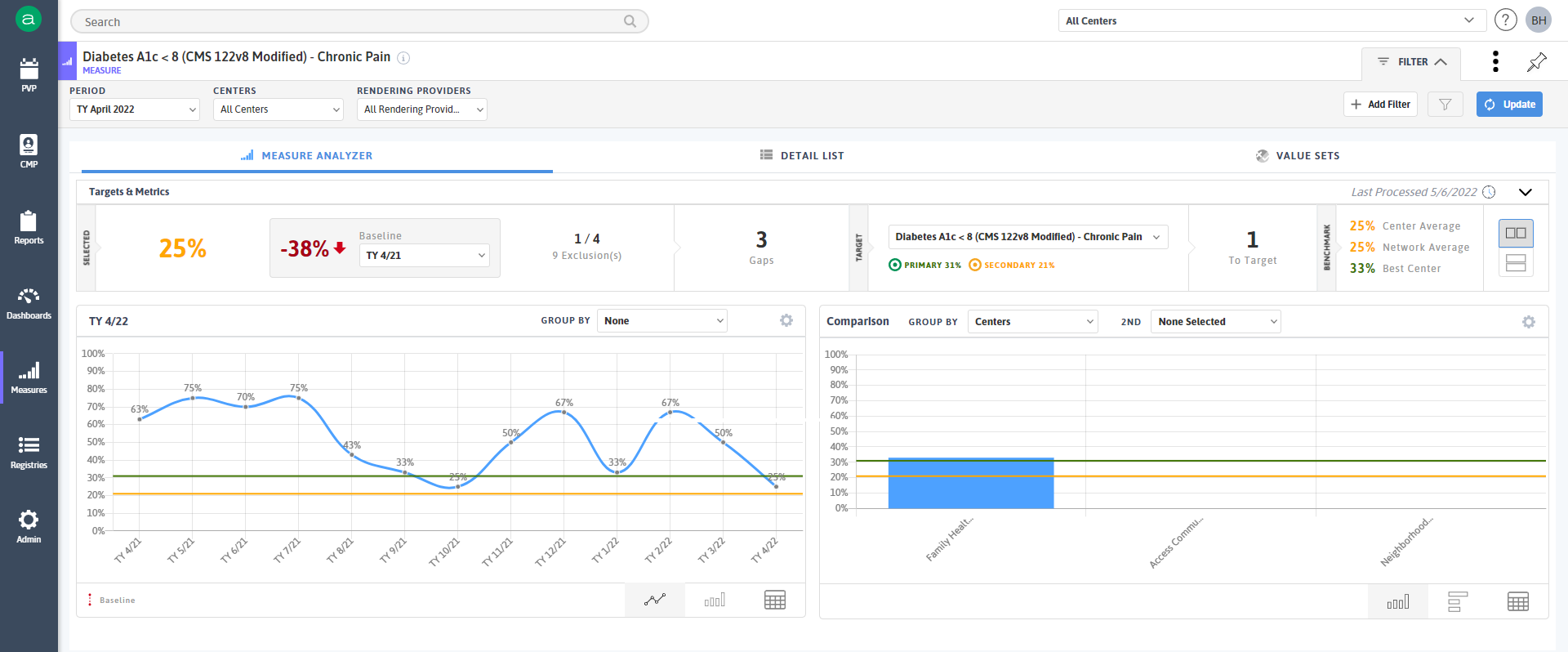Image resolution: width=1568 pixels, height=652 pixels.
Task: Collapse the Filter panel
Action: [x=1411, y=62]
